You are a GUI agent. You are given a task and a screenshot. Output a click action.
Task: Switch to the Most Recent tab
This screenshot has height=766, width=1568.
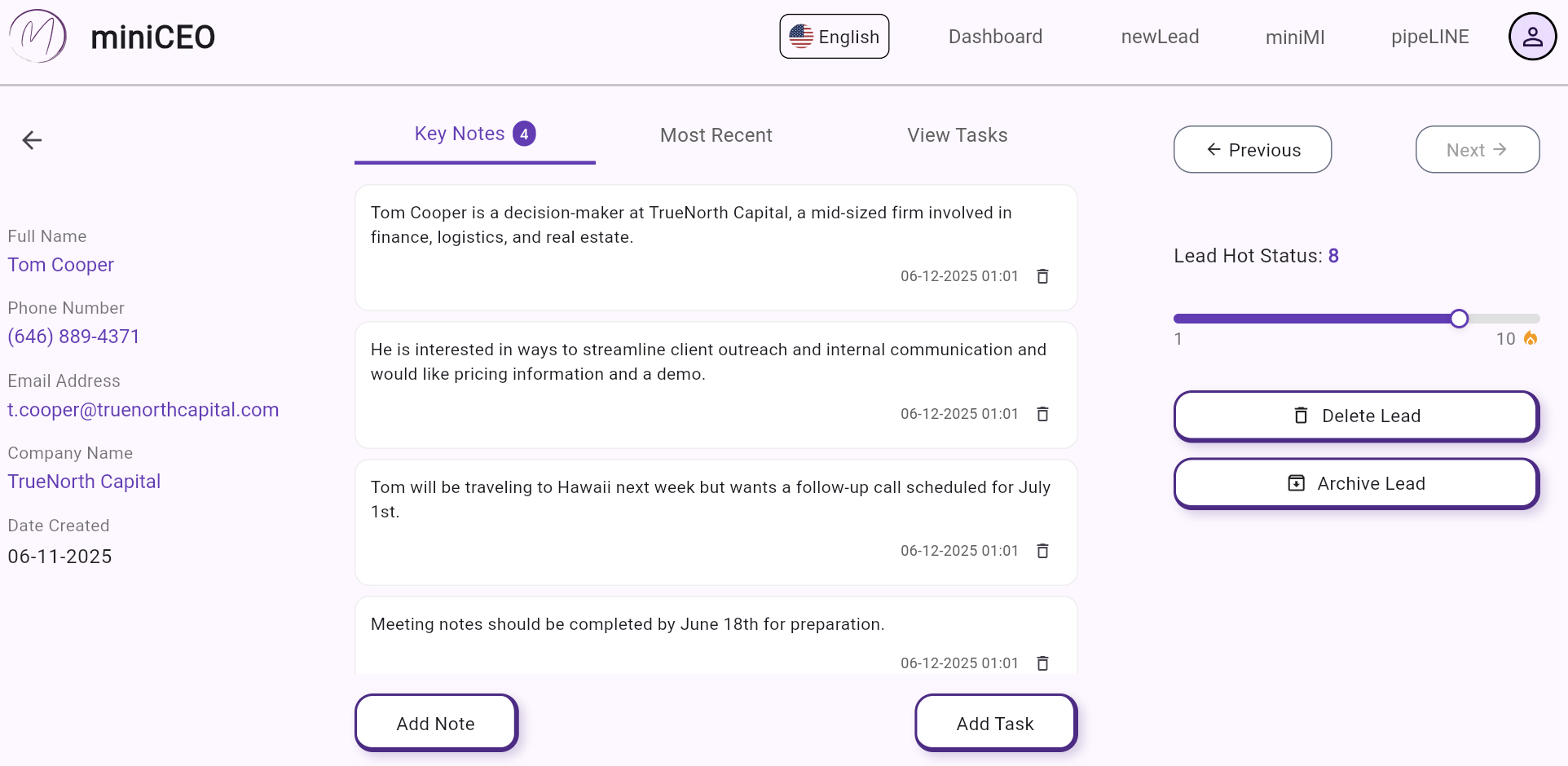pos(716,135)
